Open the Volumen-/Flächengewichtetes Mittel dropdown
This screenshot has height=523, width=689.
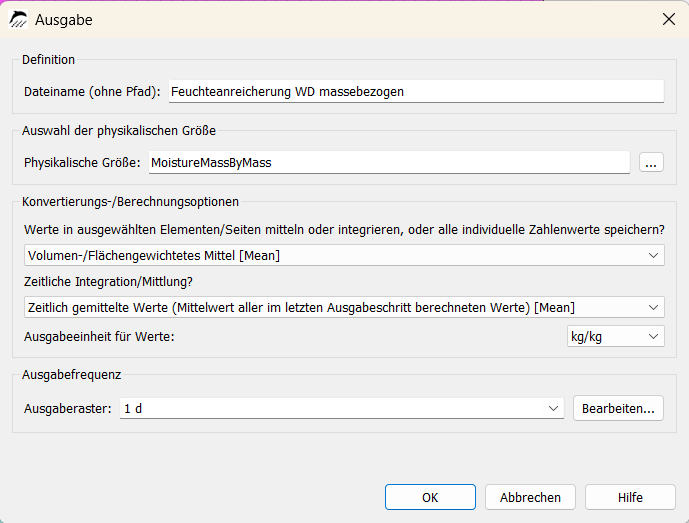pyautogui.click(x=344, y=255)
